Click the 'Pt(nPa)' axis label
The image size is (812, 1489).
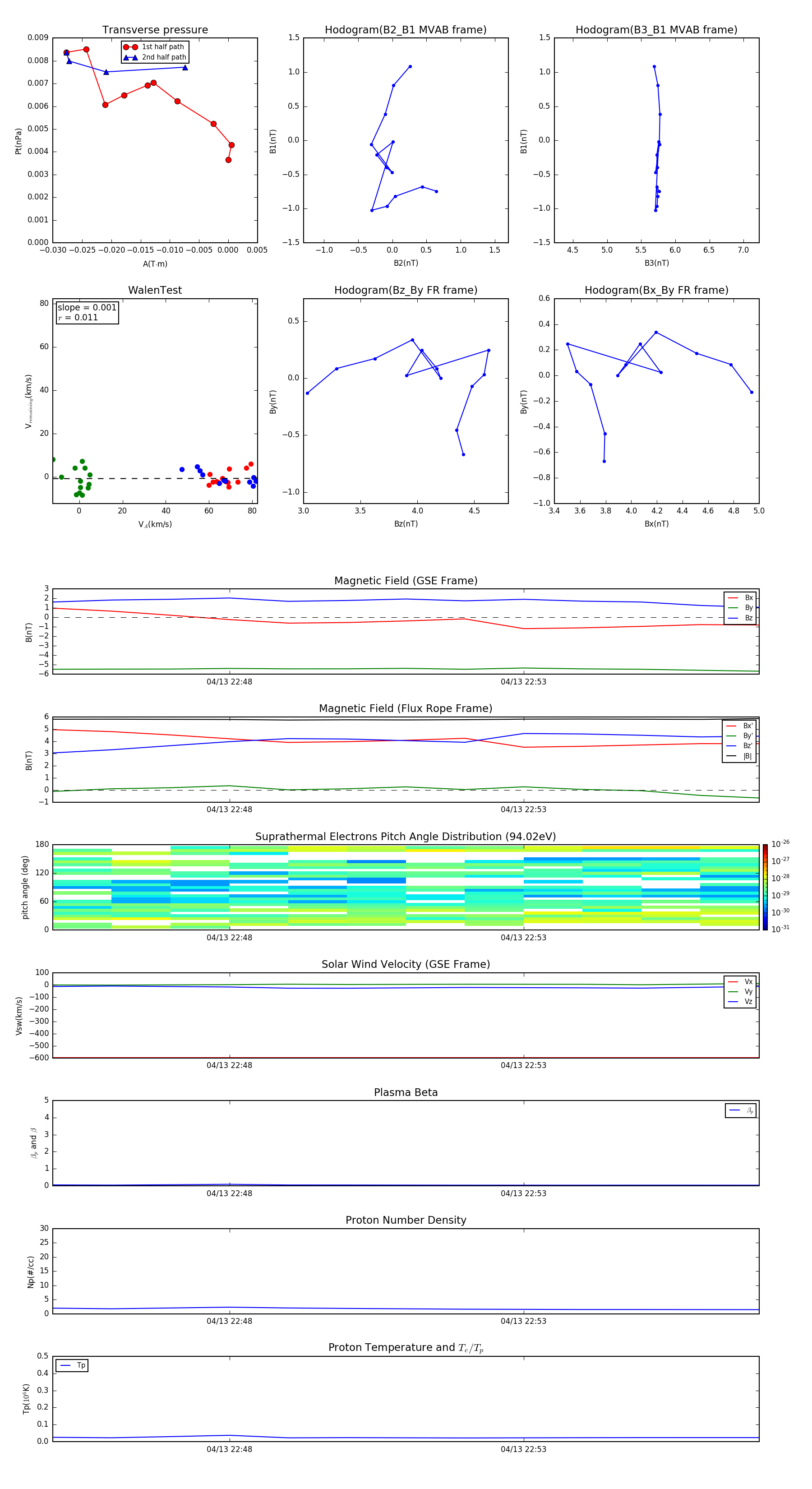tap(18, 141)
